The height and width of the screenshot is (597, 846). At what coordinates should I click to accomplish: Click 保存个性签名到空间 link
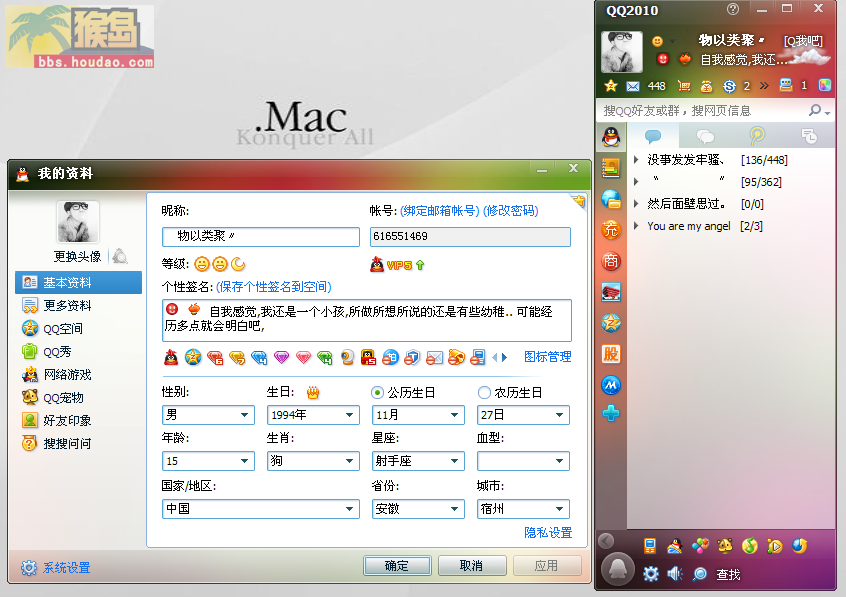click(274, 287)
